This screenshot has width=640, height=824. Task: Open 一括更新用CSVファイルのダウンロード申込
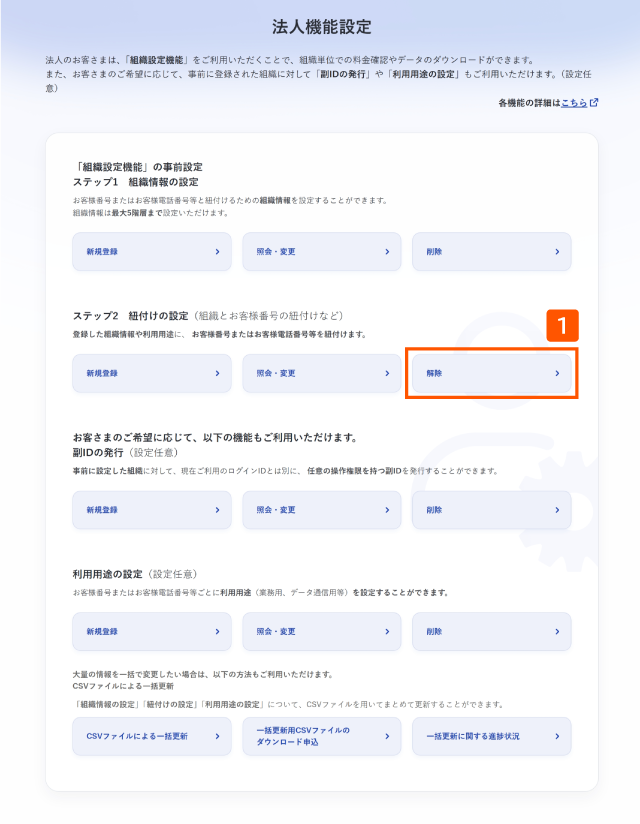[x=322, y=736]
